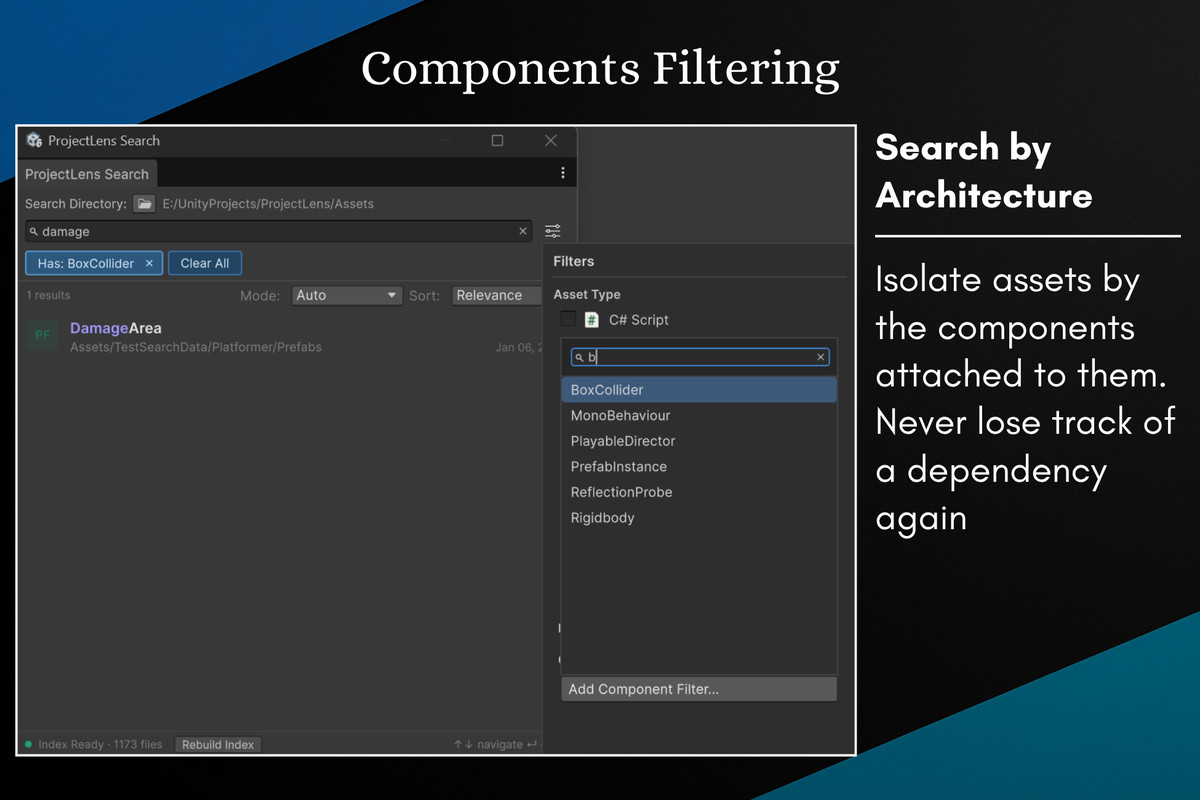Click the PF prefab icon of DamageArea
Viewport: 1200px width, 800px height.
(x=43, y=336)
